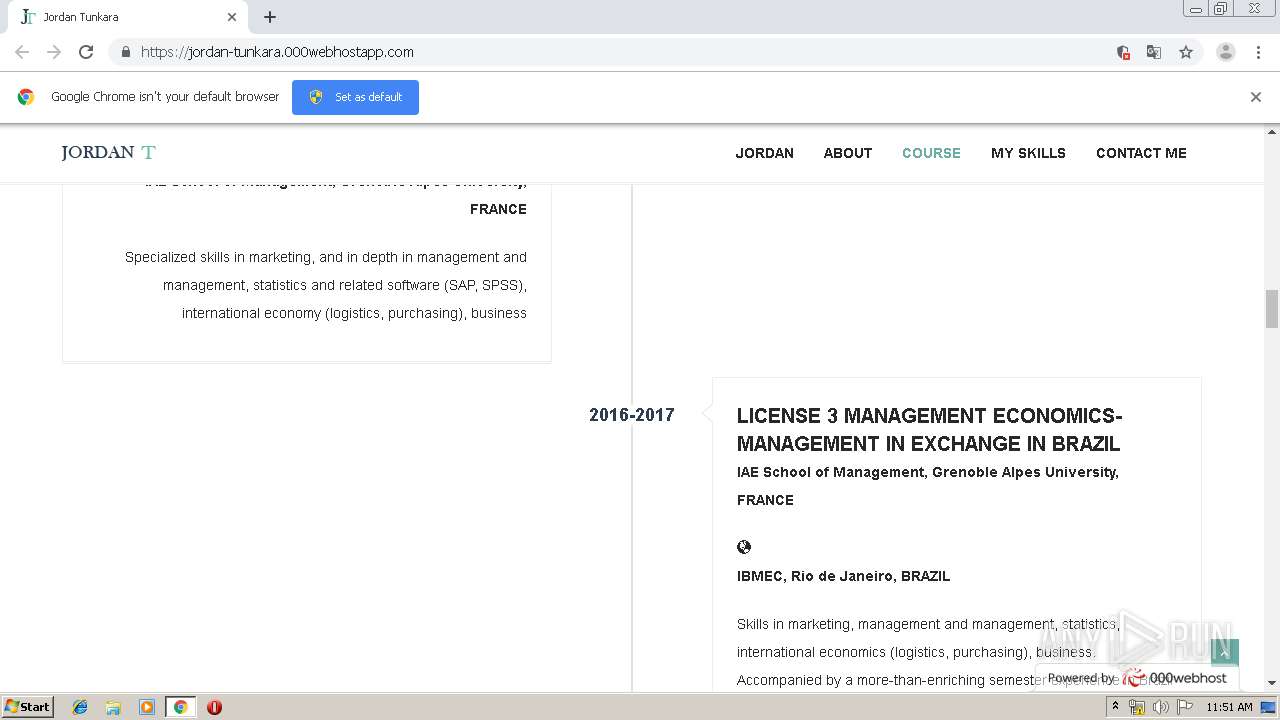Click the Action Center flag tray icon

tap(1184, 707)
